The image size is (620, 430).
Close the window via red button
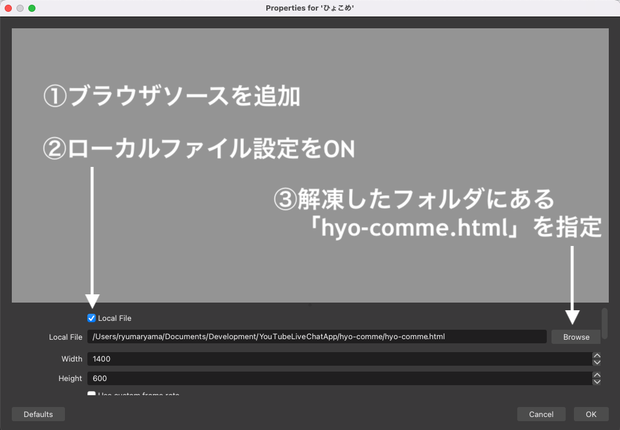[8, 8]
